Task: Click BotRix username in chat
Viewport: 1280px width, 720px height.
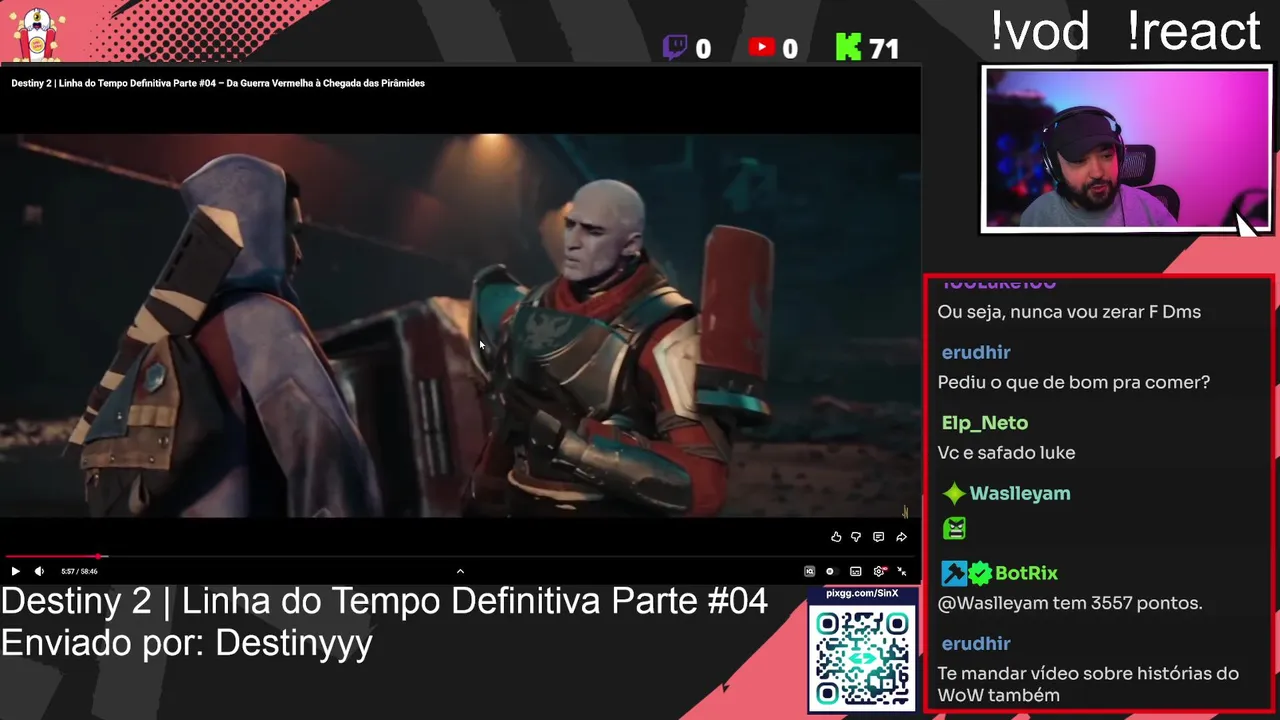Action: coord(1026,573)
